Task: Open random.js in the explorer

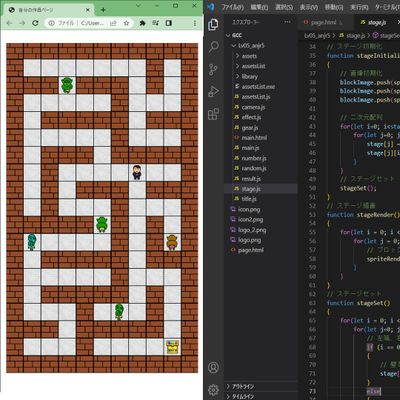Action: pyautogui.click(x=254, y=168)
